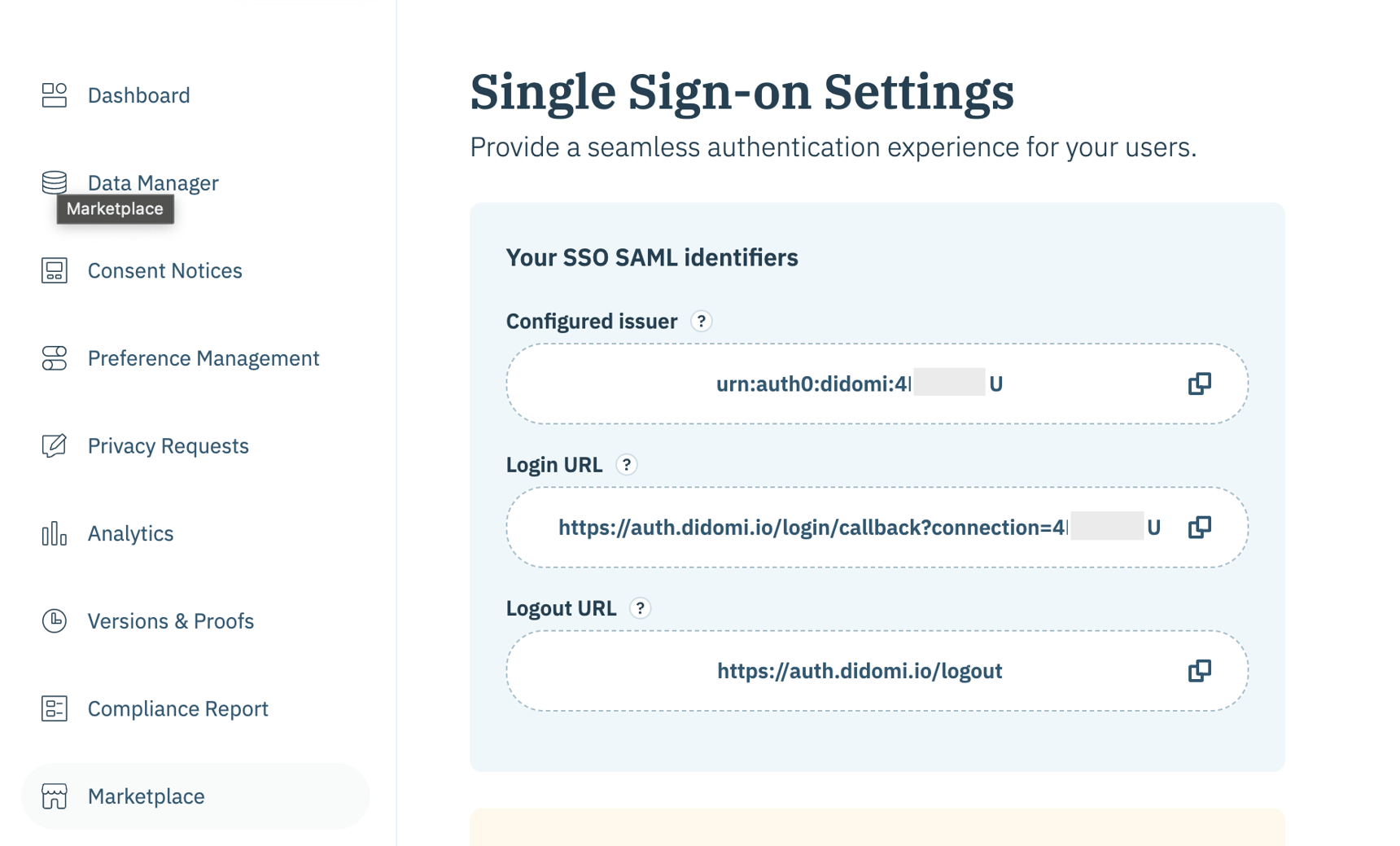Open the Compliance Report icon
The image size is (1400, 846).
pos(54,708)
